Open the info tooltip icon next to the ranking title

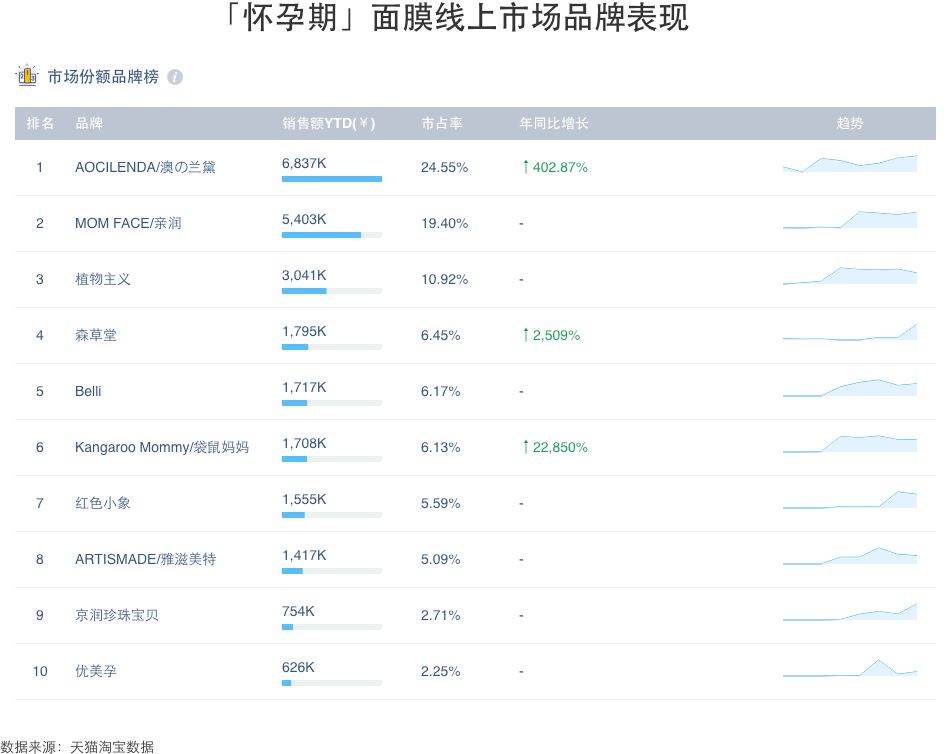click(x=175, y=76)
